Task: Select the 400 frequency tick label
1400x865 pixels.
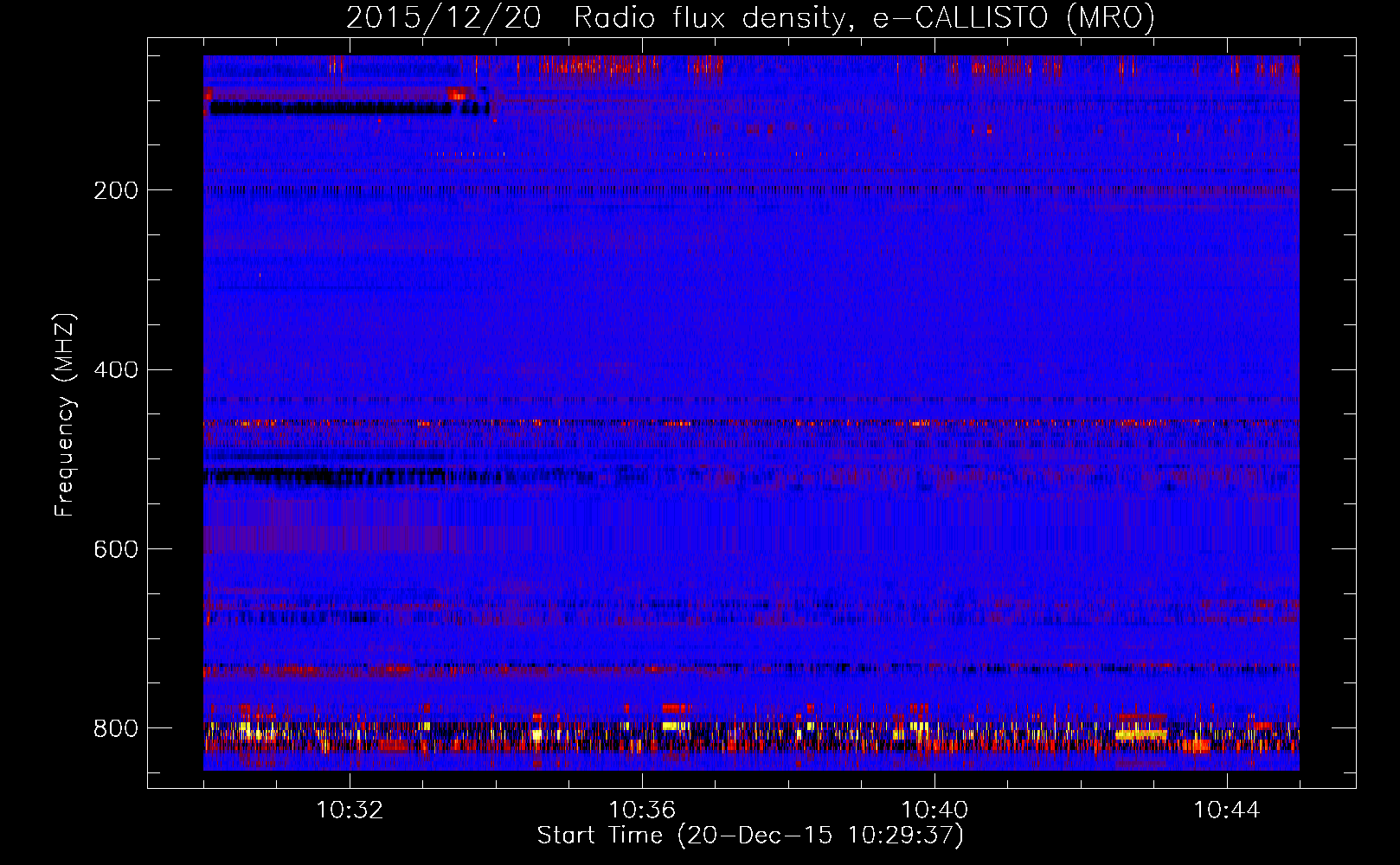Action: (116, 370)
